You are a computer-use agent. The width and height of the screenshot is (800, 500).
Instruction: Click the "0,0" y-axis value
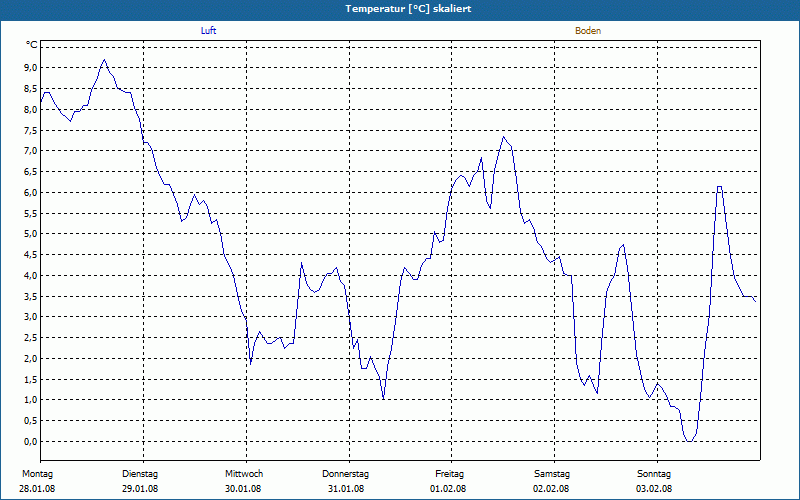click(31, 442)
